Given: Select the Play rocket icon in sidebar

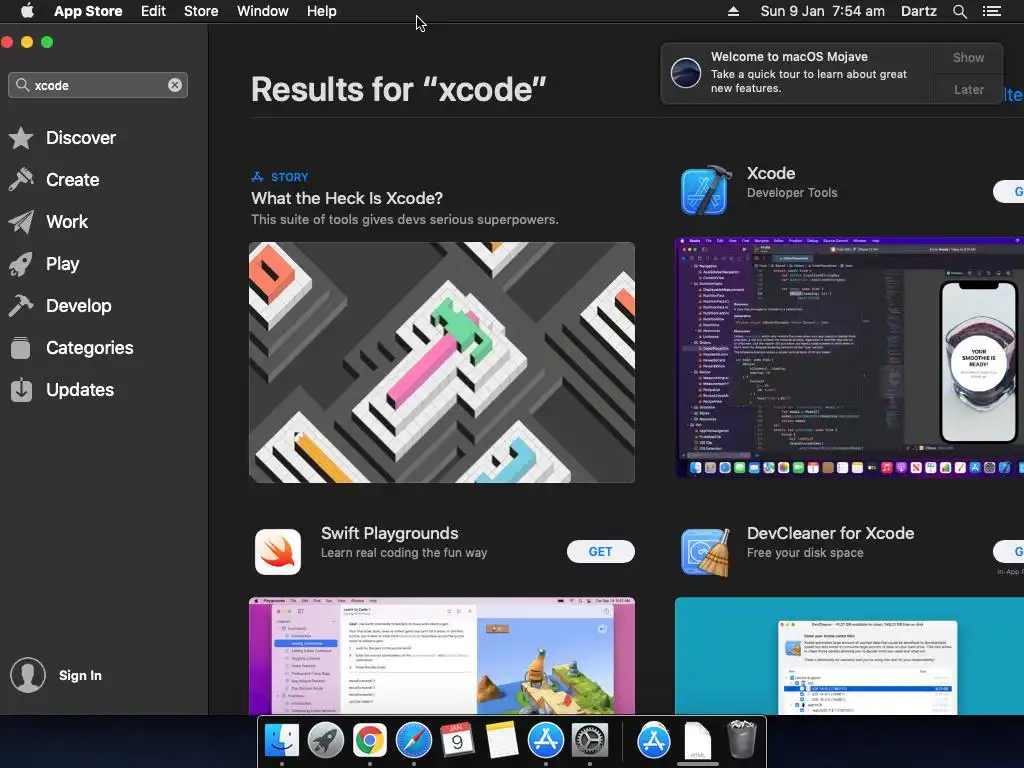Looking at the screenshot, I should click(21, 264).
